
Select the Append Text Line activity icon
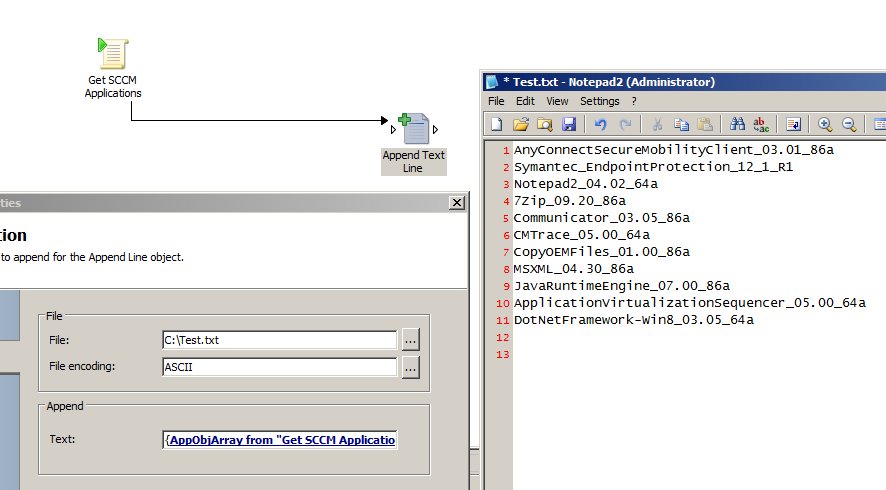[414, 128]
